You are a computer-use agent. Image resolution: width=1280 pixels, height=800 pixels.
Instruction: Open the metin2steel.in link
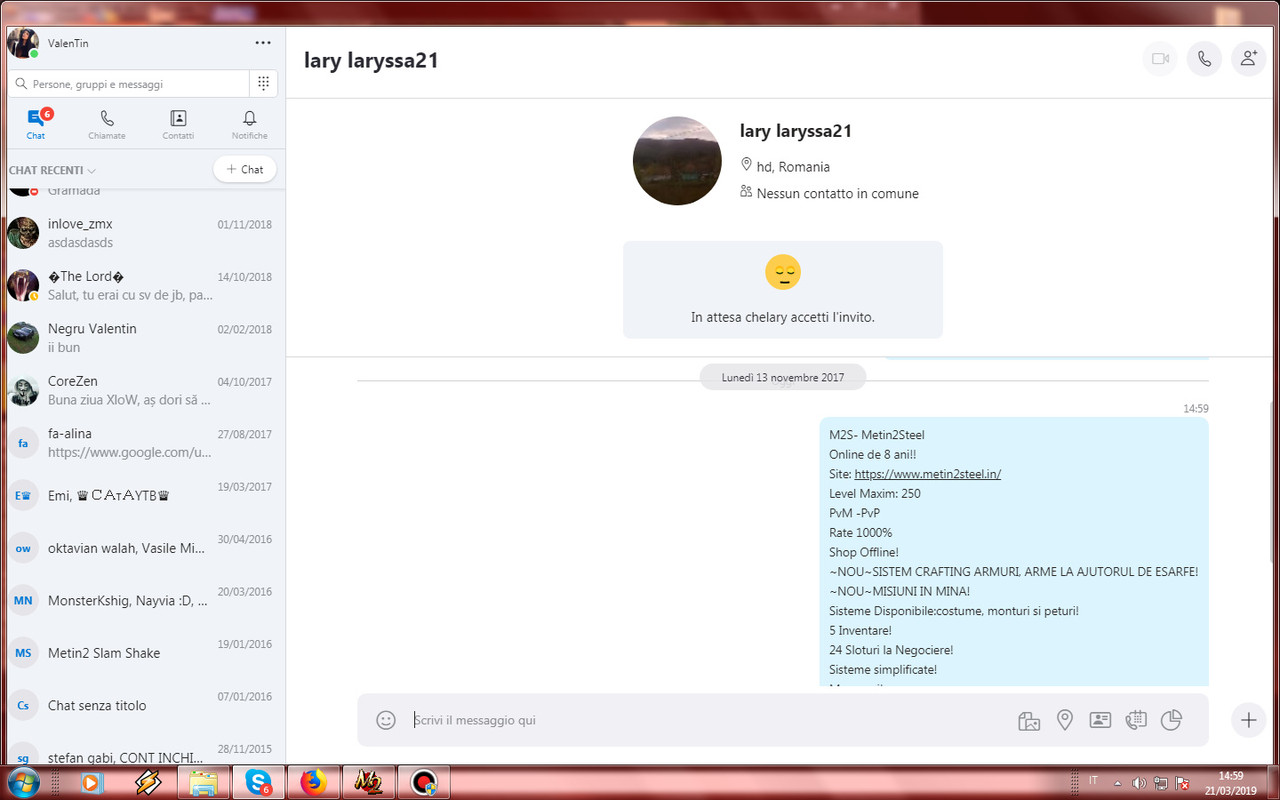point(927,474)
